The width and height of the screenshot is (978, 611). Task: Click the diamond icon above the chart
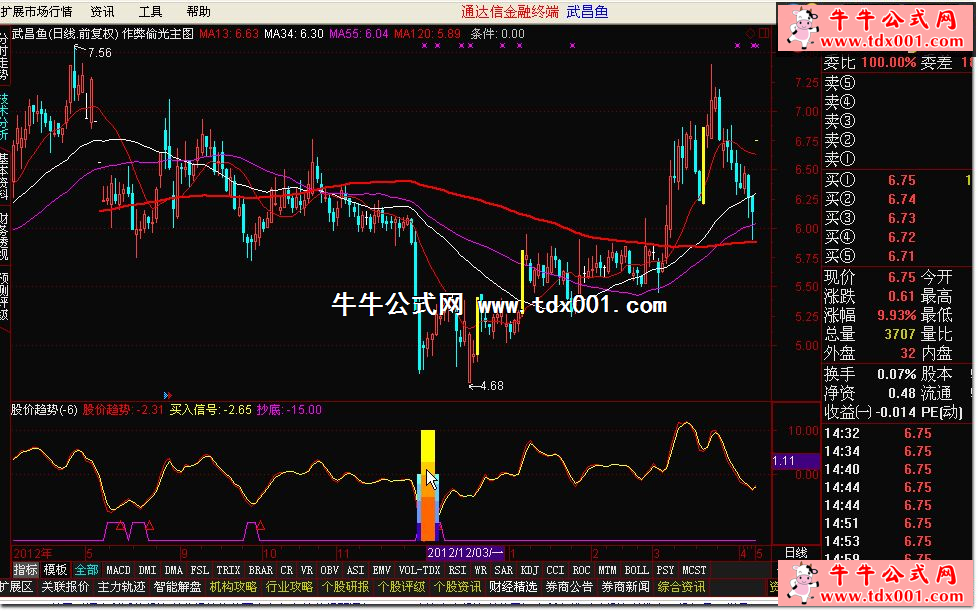pyautogui.click(x=750, y=34)
